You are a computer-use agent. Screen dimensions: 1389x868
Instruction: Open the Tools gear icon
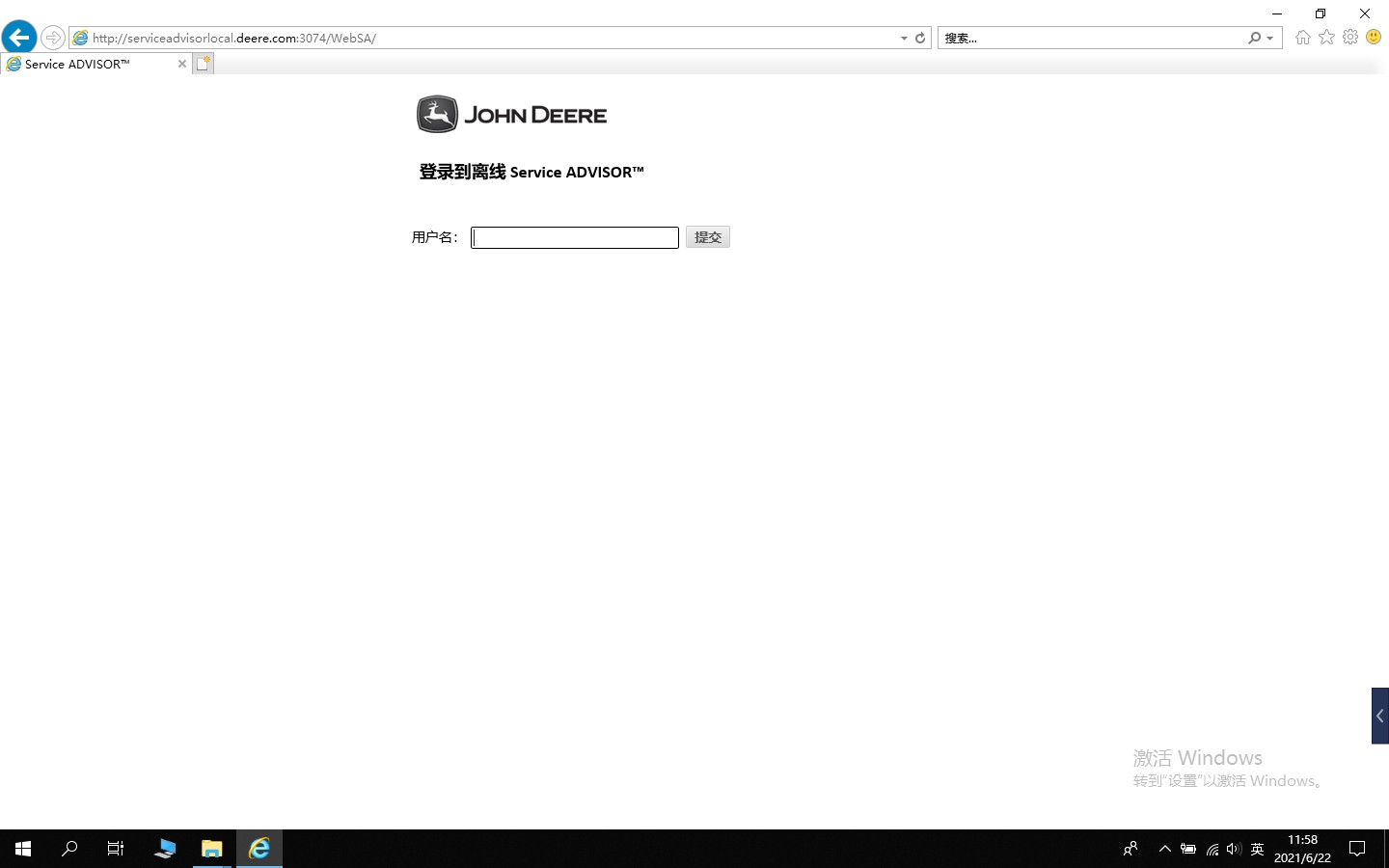1350,37
